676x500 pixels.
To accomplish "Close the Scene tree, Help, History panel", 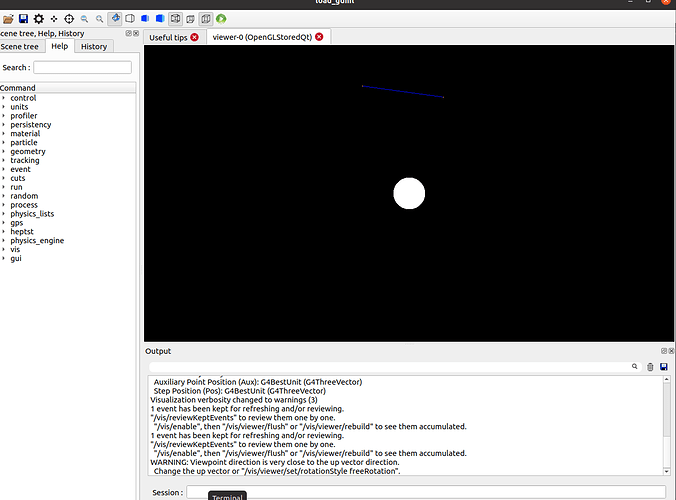I will point(136,33).
